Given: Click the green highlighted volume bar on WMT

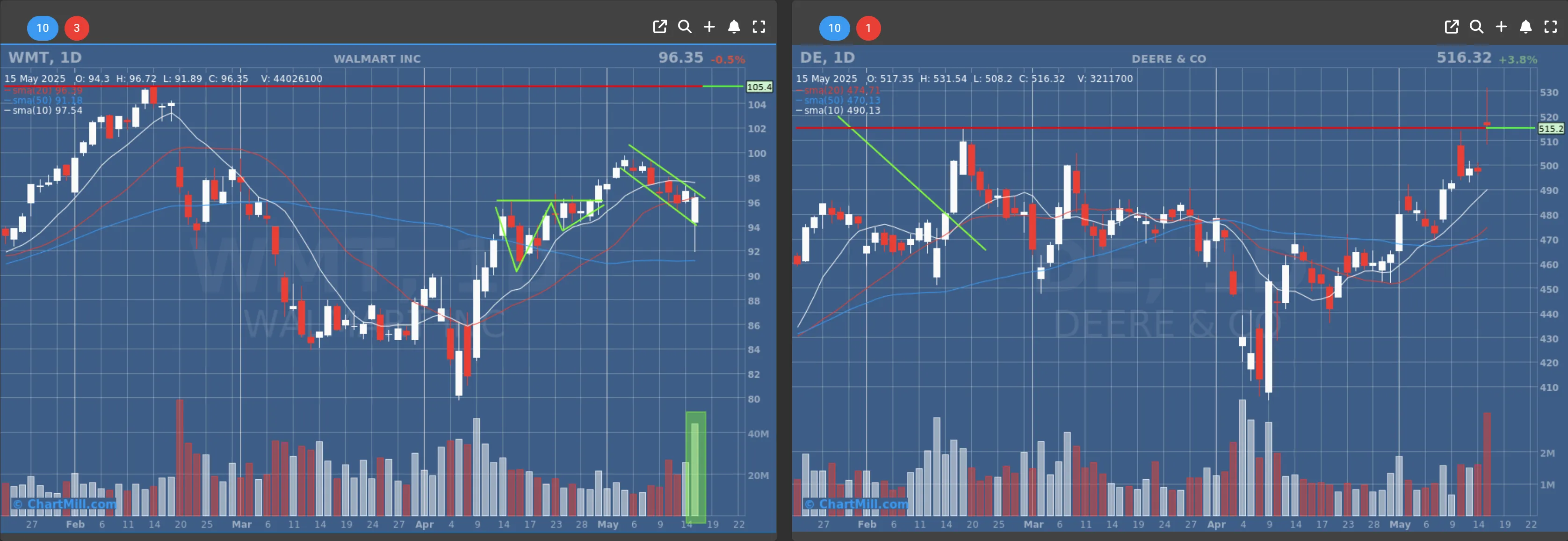Looking at the screenshot, I should (x=696, y=467).
